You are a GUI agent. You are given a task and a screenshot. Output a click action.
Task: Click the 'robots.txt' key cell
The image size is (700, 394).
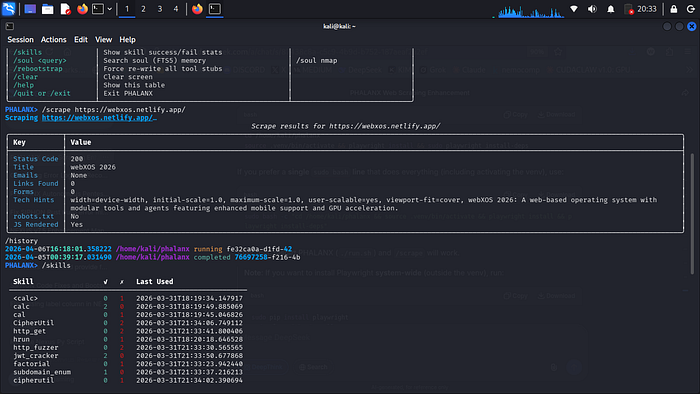(33, 216)
